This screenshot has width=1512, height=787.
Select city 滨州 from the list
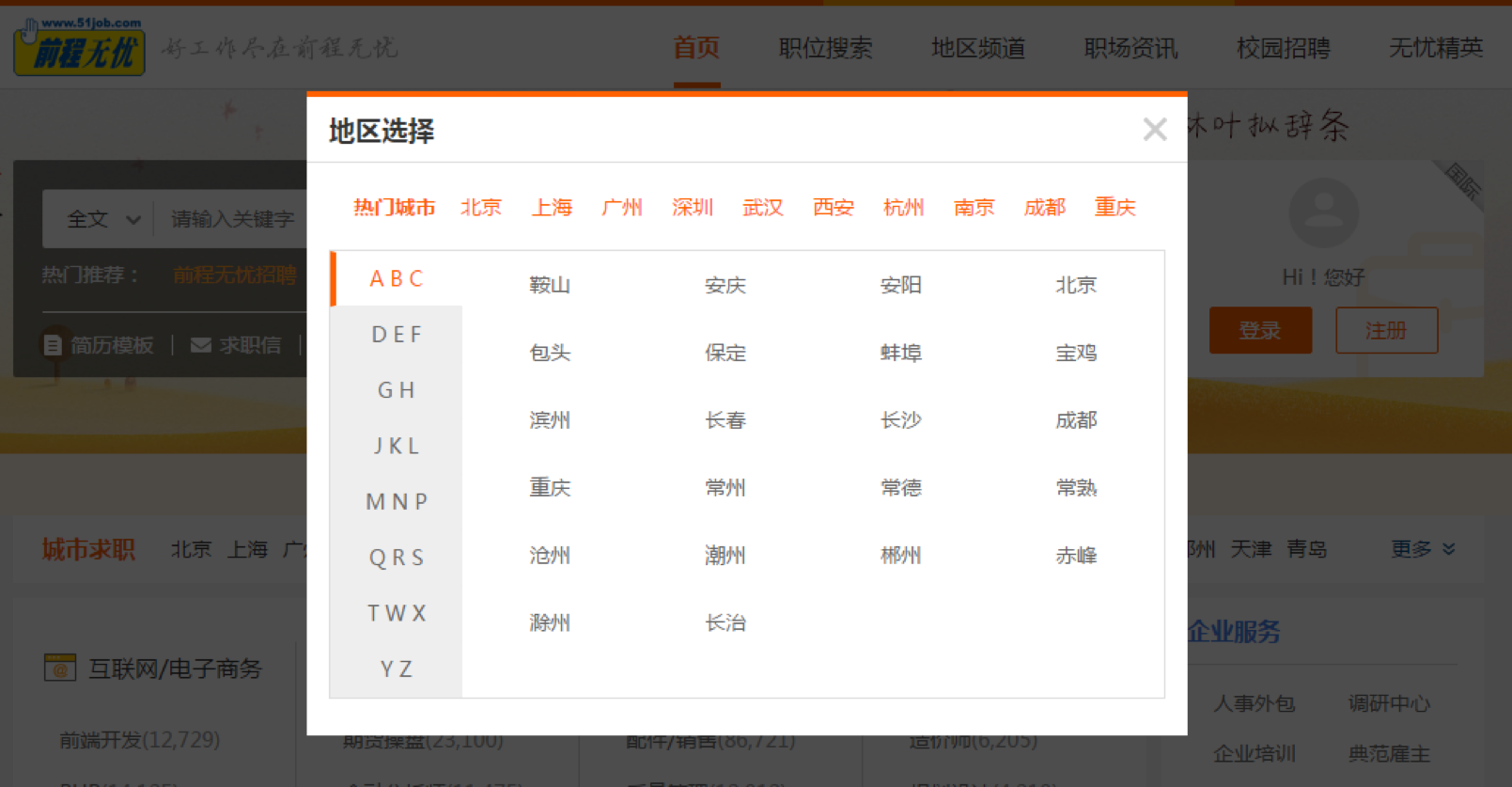pos(550,420)
